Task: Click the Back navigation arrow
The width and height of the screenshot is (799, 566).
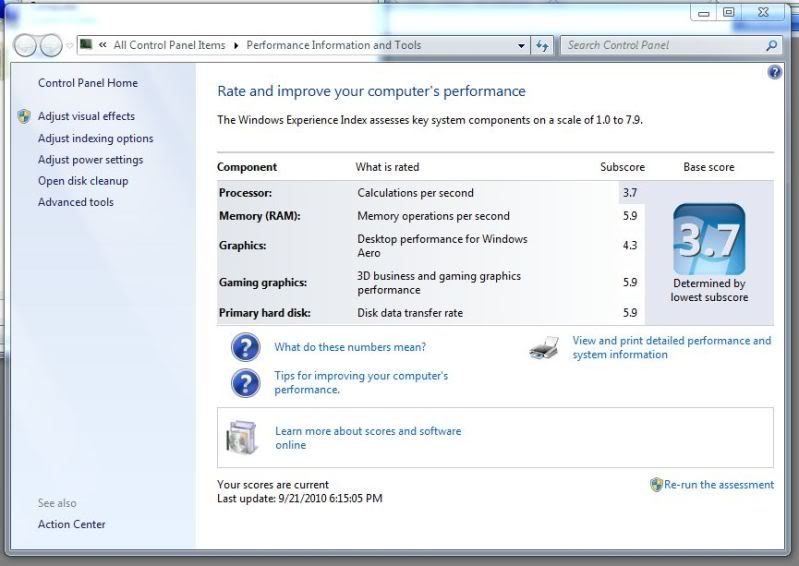Action: [25, 45]
